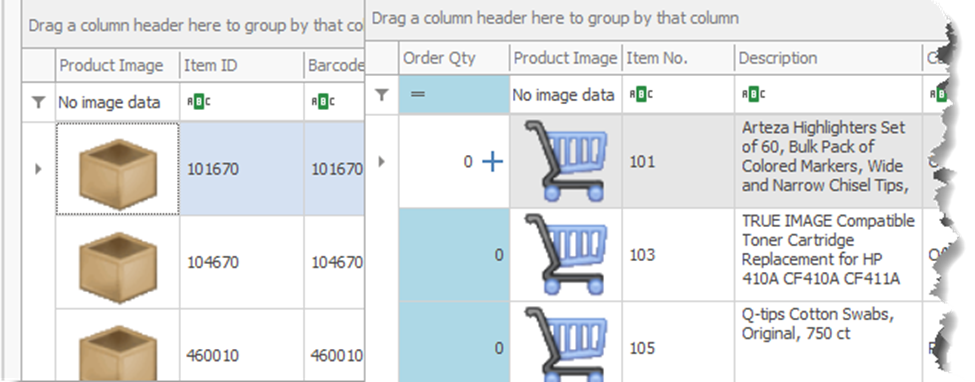Select the shopping cart image for item 101
The height and width of the screenshot is (382, 975).
click(566, 161)
